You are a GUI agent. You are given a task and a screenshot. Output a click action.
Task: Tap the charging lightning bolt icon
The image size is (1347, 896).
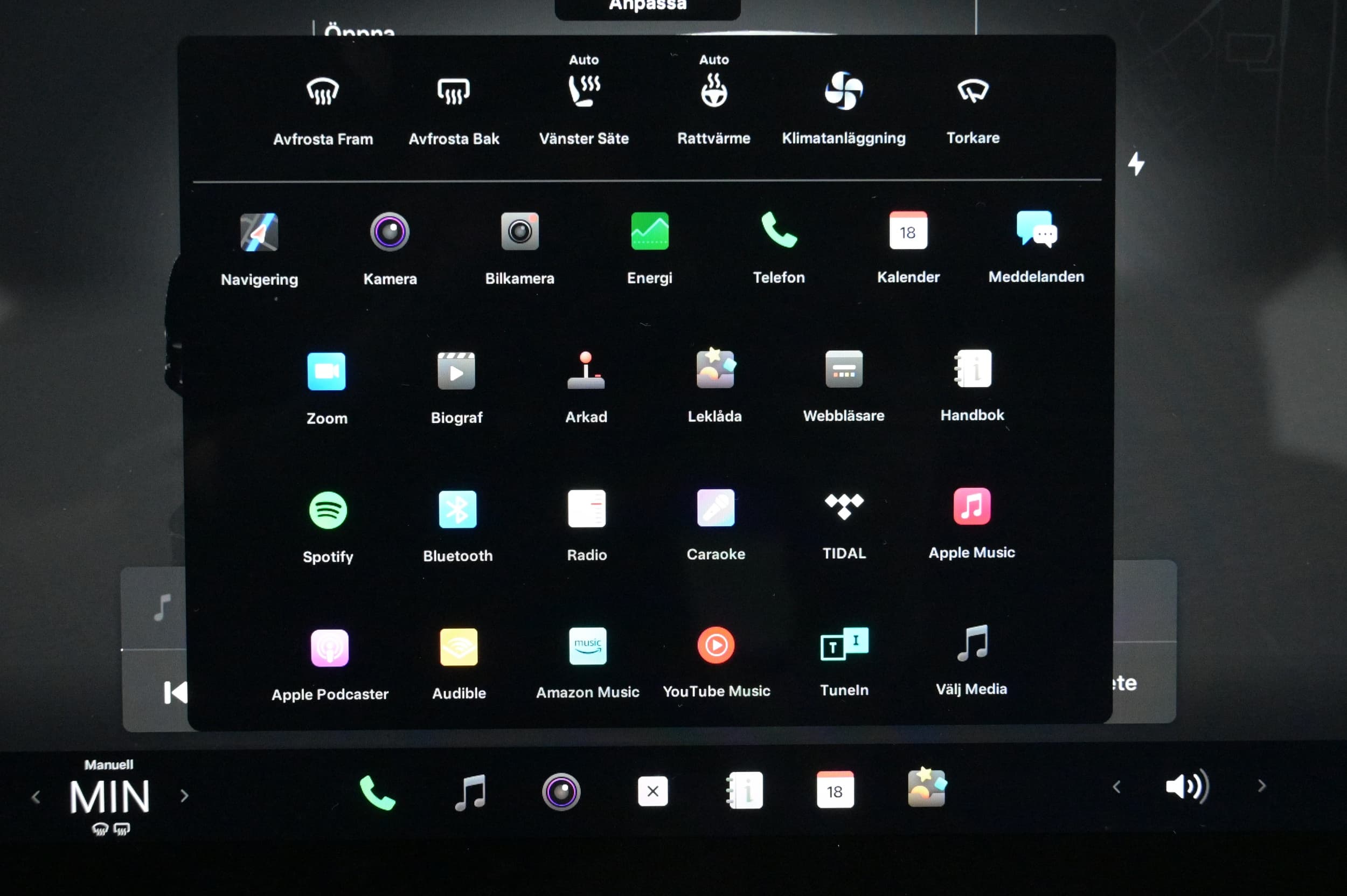click(x=1136, y=164)
